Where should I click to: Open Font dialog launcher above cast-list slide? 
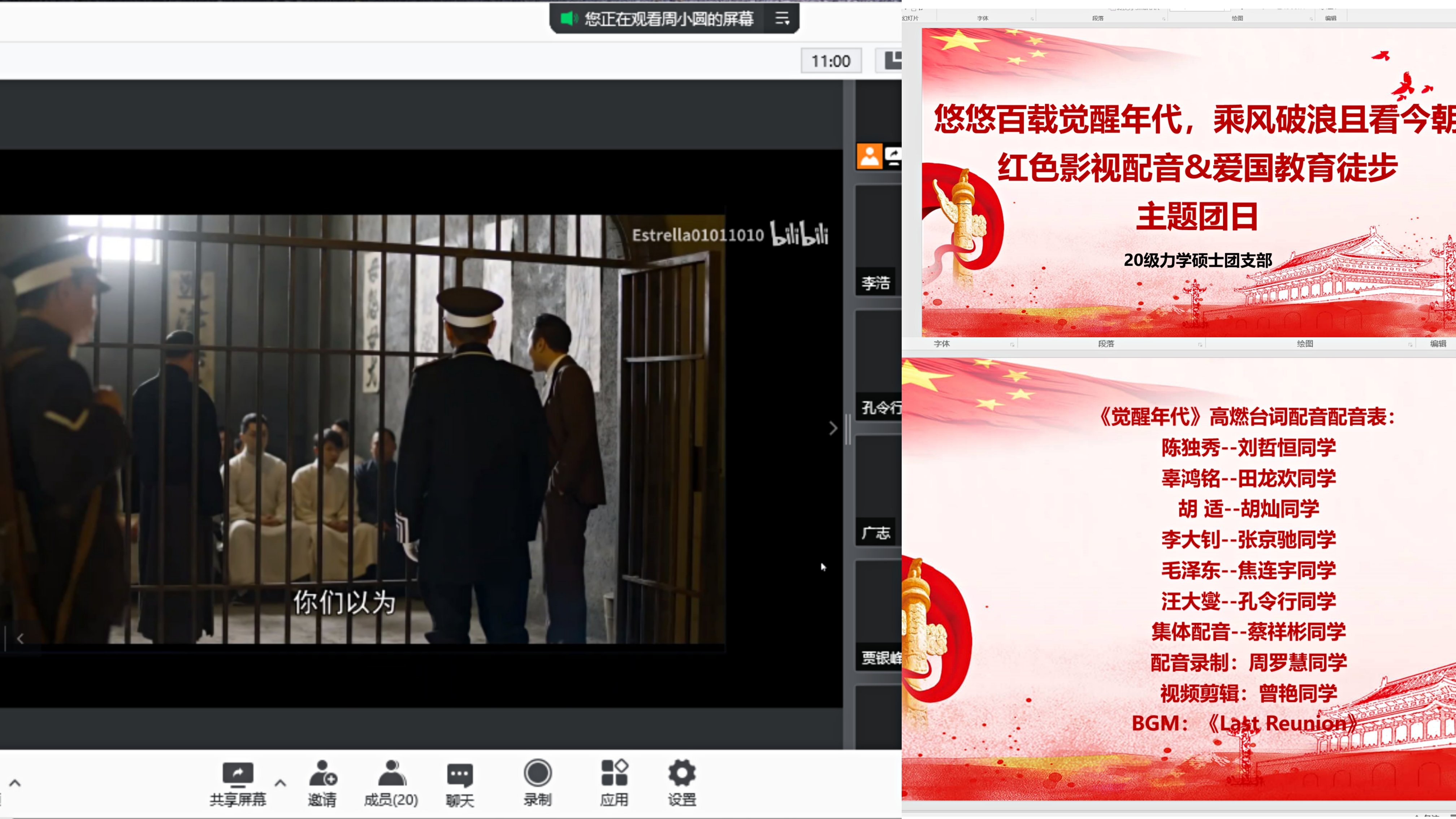coord(1012,344)
